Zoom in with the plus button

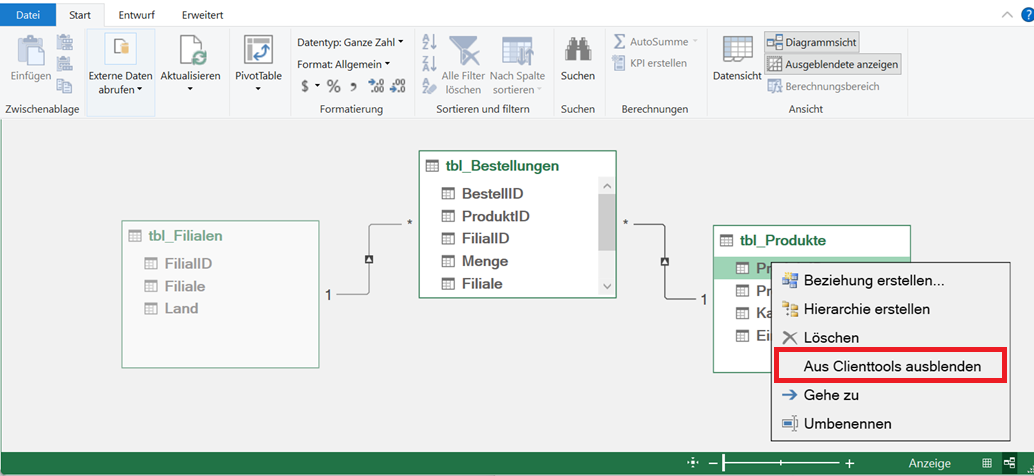point(849,463)
